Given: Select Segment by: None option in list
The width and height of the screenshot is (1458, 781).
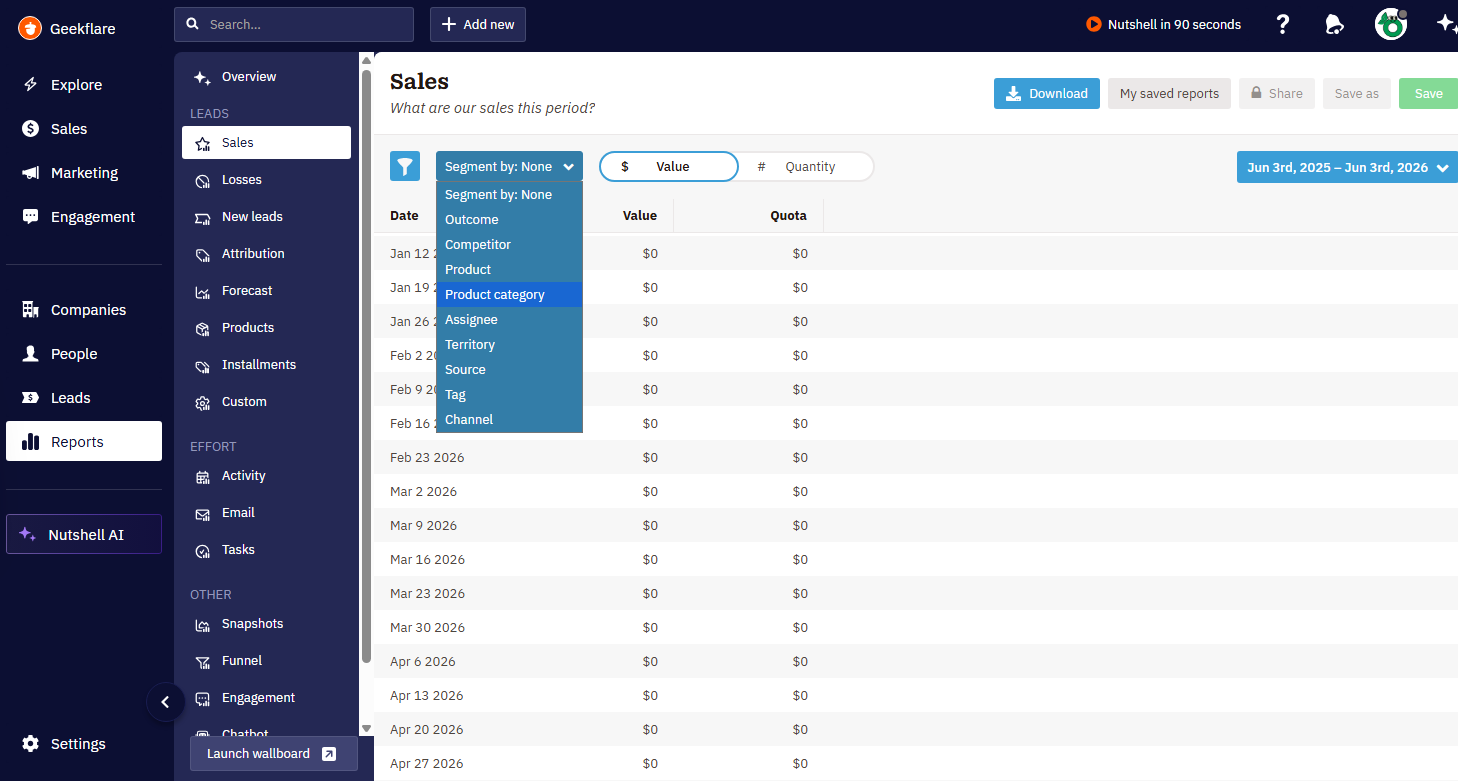Looking at the screenshot, I should click(x=509, y=195).
